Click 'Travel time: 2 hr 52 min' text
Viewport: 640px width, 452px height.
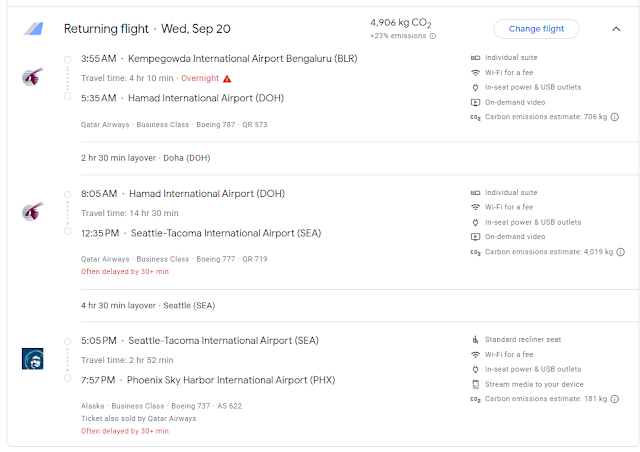[x=127, y=360]
